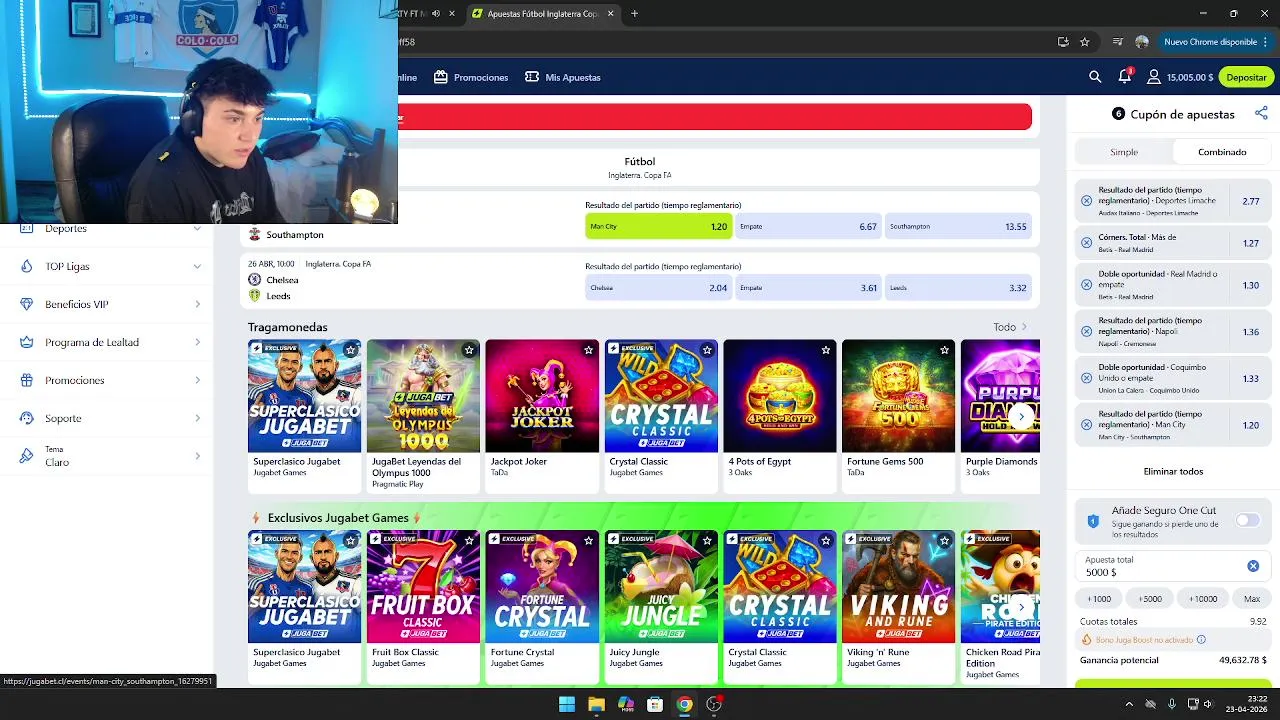Open Promociones in the top navigation
This screenshot has width=1280, height=720.
coord(471,77)
